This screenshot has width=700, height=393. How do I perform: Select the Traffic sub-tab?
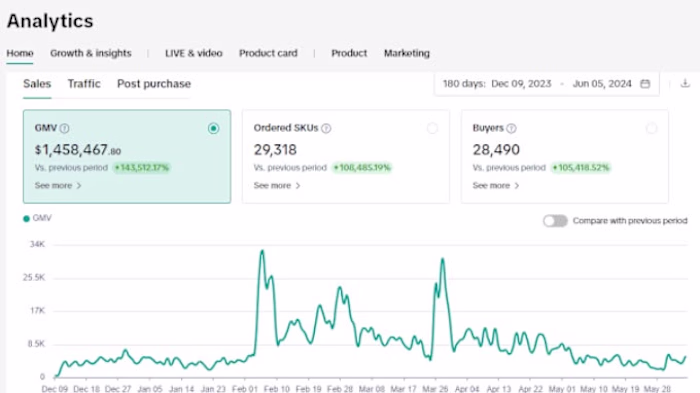(x=84, y=84)
